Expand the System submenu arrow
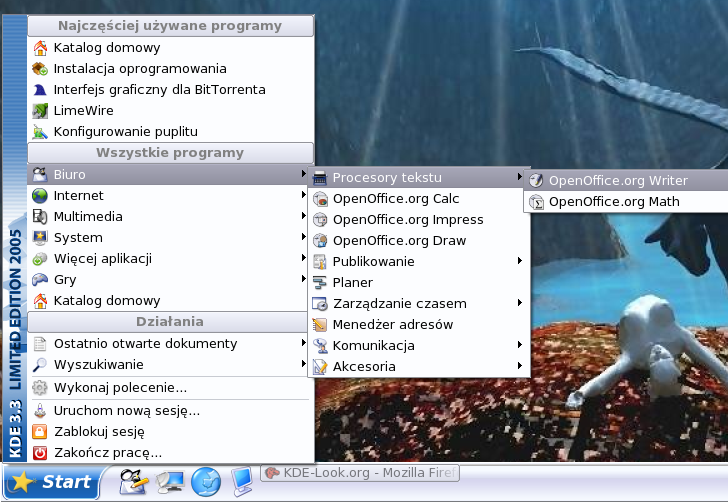This screenshot has width=728, height=502. click(303, 237)
